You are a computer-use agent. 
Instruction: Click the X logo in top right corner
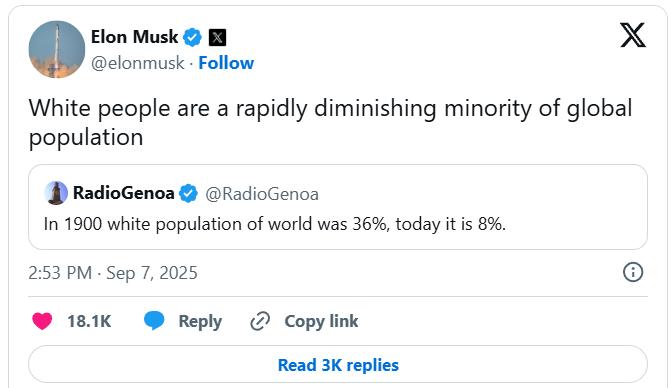point(633,35)
